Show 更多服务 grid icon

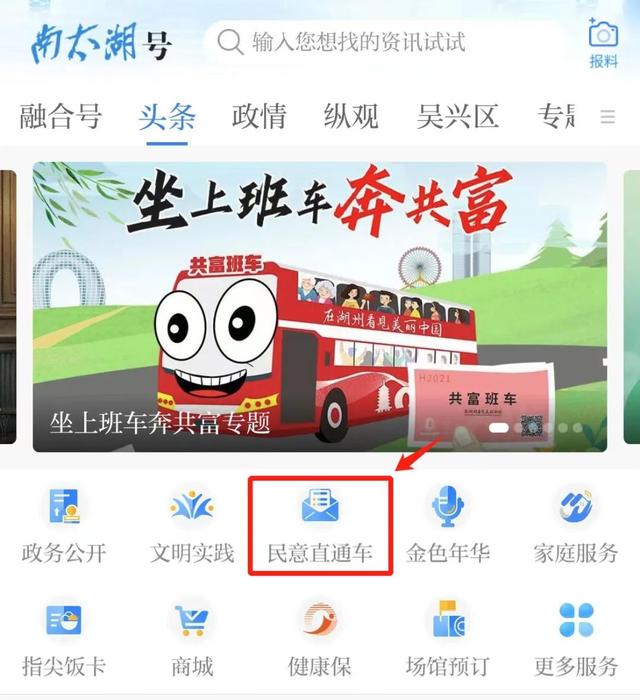click(x=576, y=620)
